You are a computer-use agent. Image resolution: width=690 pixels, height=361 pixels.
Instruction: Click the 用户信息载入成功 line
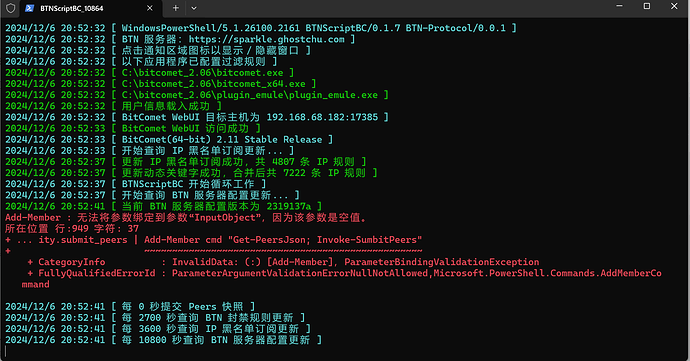pyautogui.click(x=114, y=106)
